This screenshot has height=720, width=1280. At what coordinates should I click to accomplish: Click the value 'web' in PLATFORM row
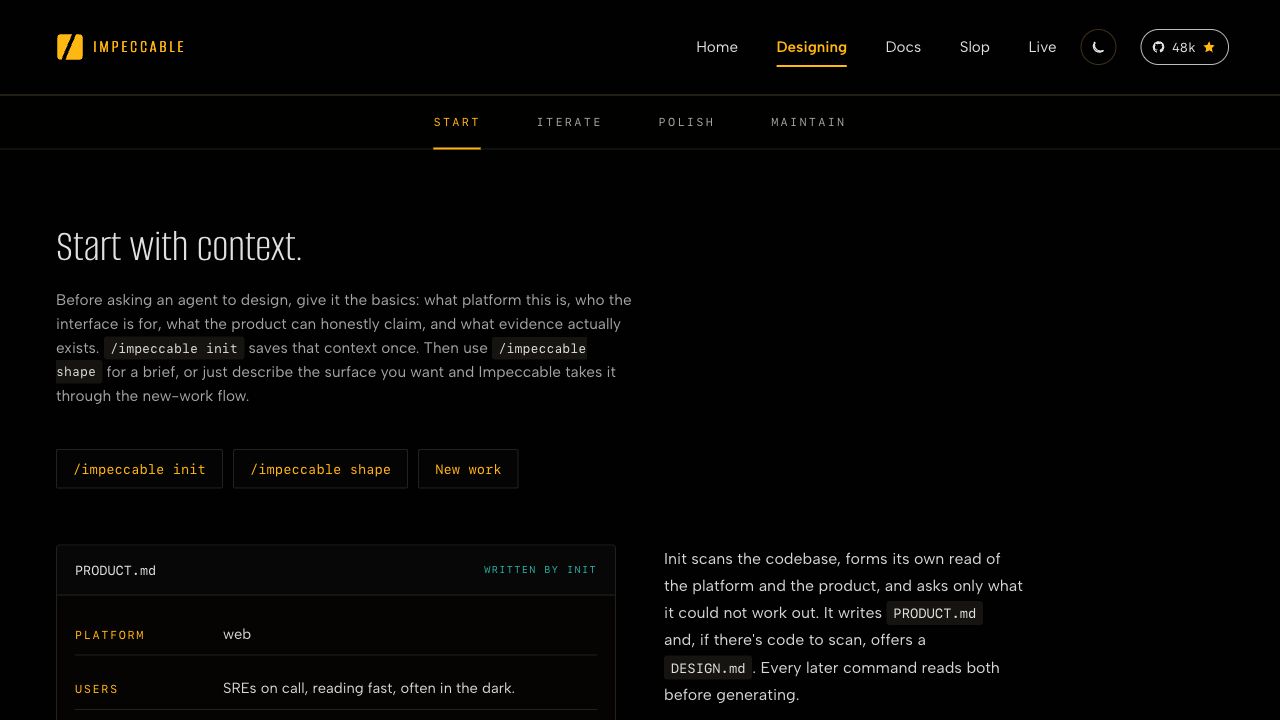click(237, 634)
